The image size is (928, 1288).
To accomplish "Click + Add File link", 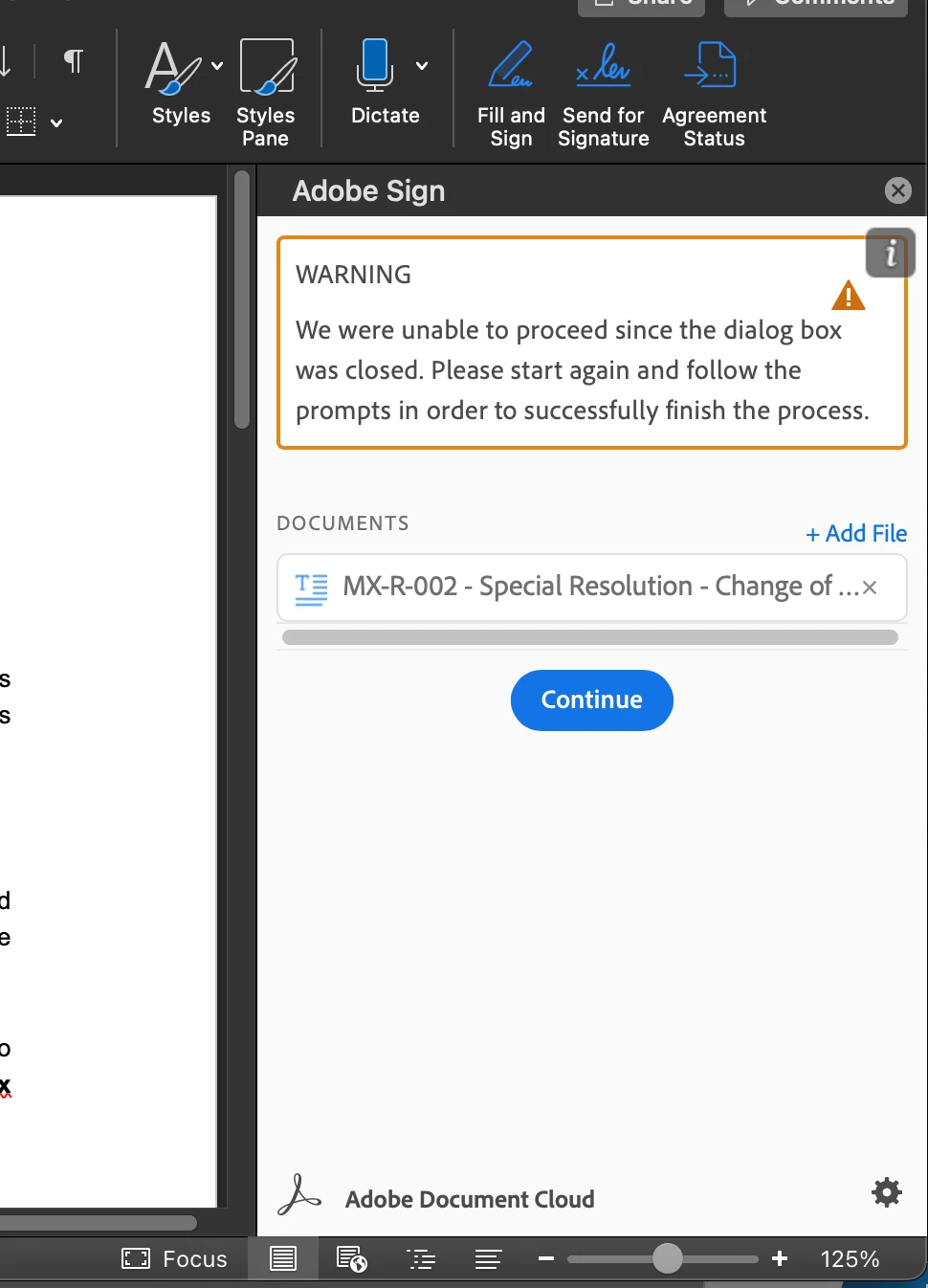I will coord(856,533).
